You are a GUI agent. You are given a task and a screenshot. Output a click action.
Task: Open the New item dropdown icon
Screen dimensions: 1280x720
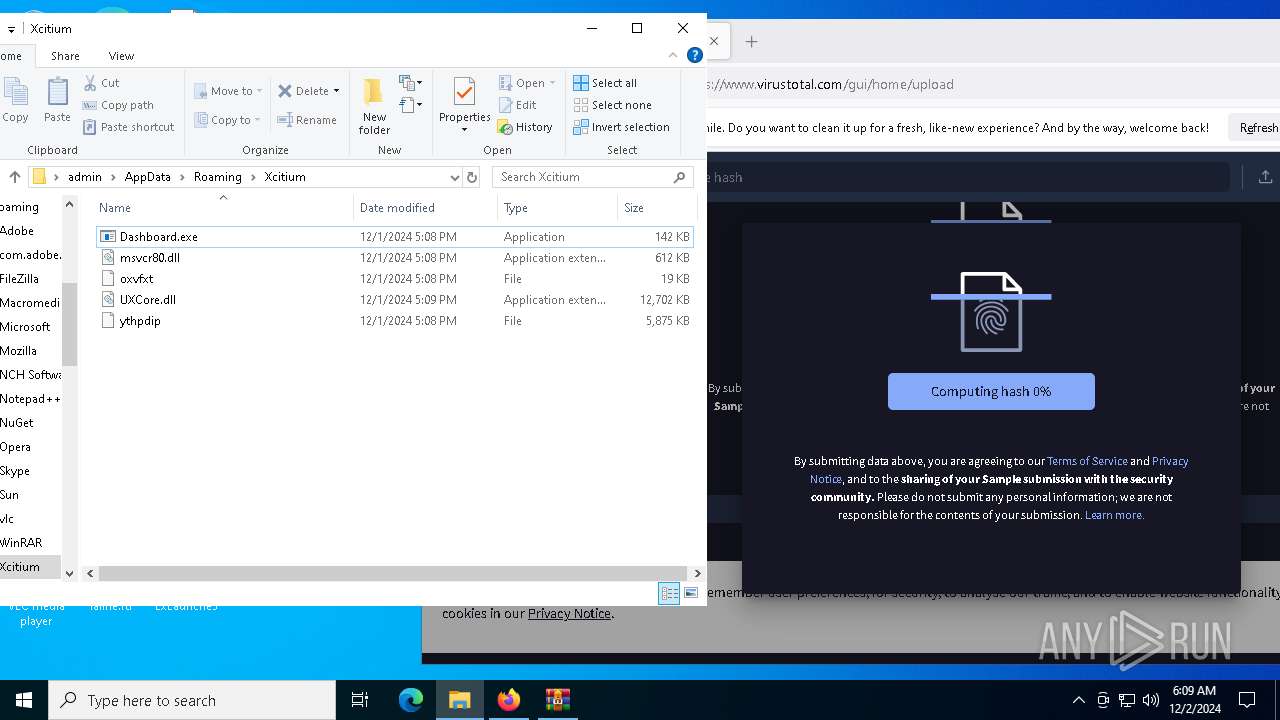[411, 82]
